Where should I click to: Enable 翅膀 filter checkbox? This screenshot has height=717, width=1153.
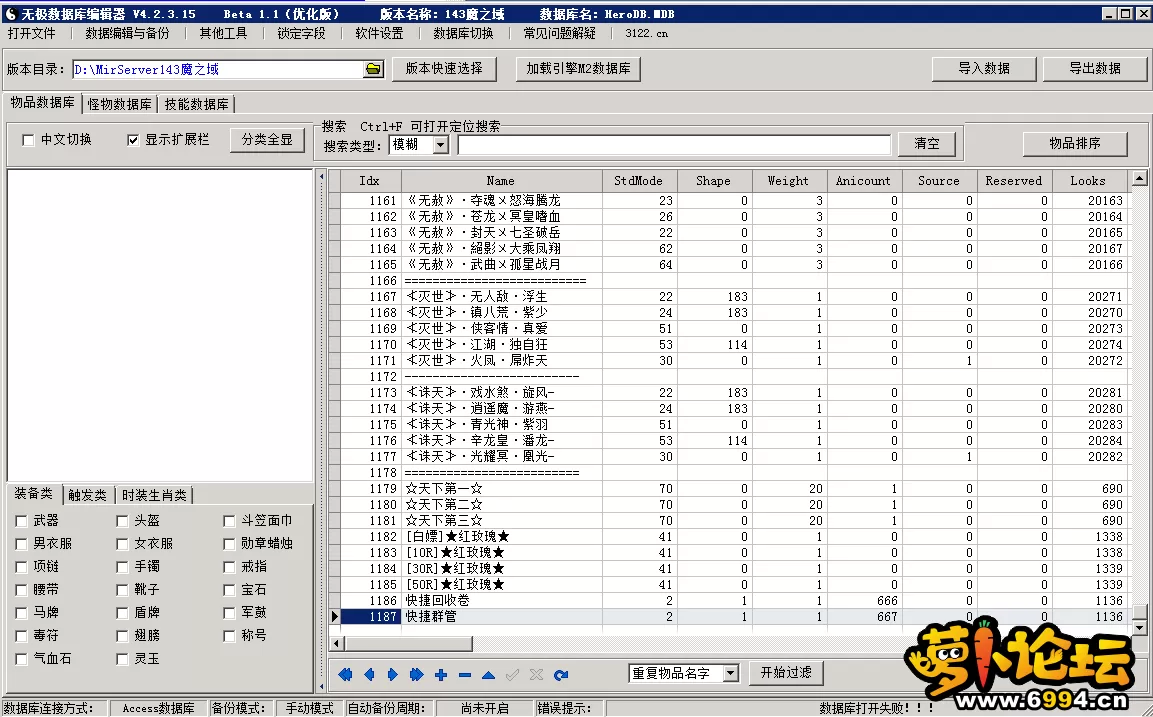click(122, 635)
